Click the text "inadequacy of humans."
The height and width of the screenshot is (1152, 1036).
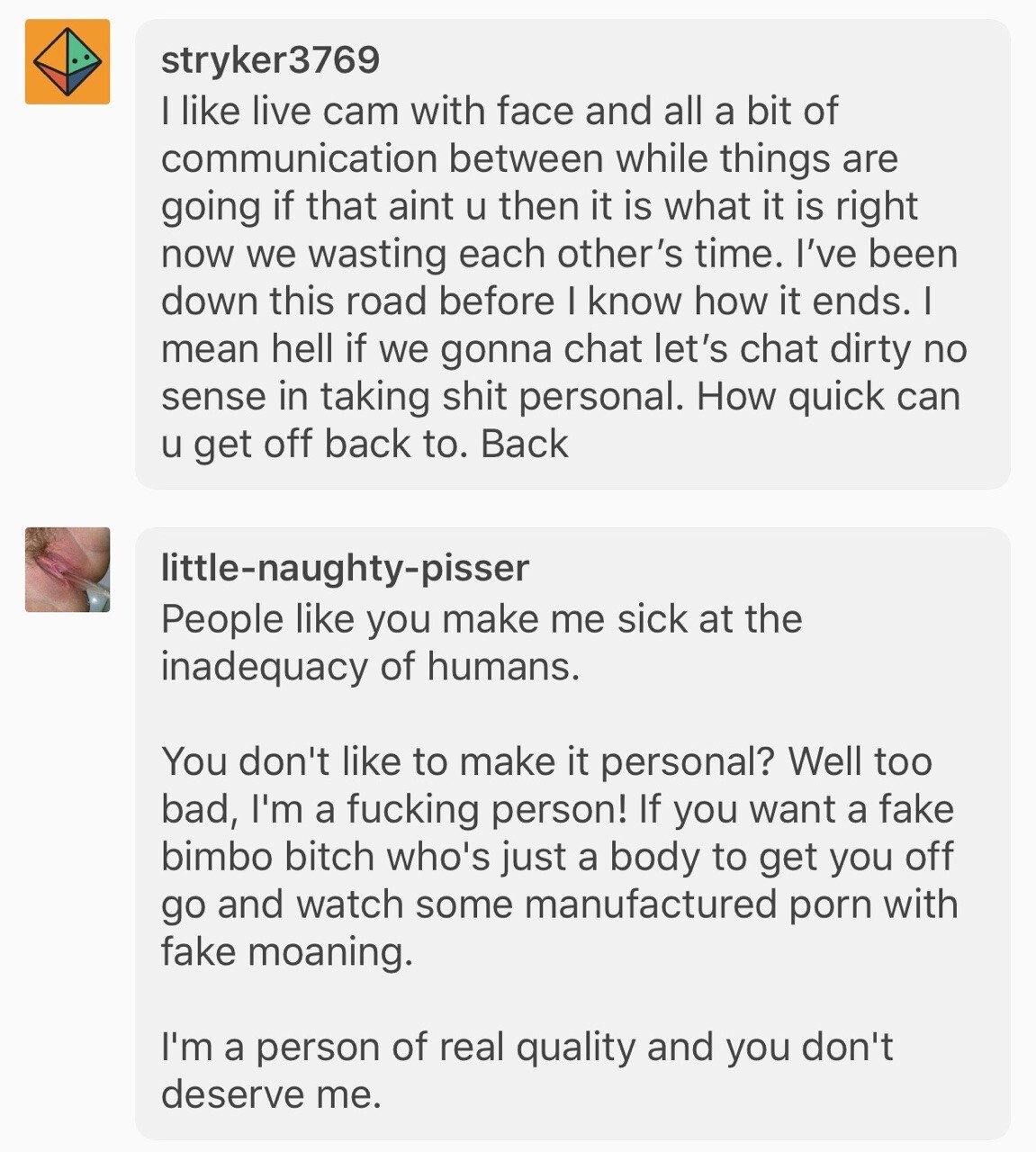[371, 667]
